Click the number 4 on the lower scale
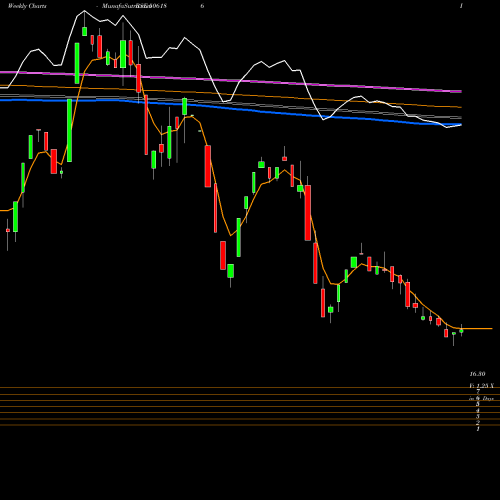 (x=478, y=410)
